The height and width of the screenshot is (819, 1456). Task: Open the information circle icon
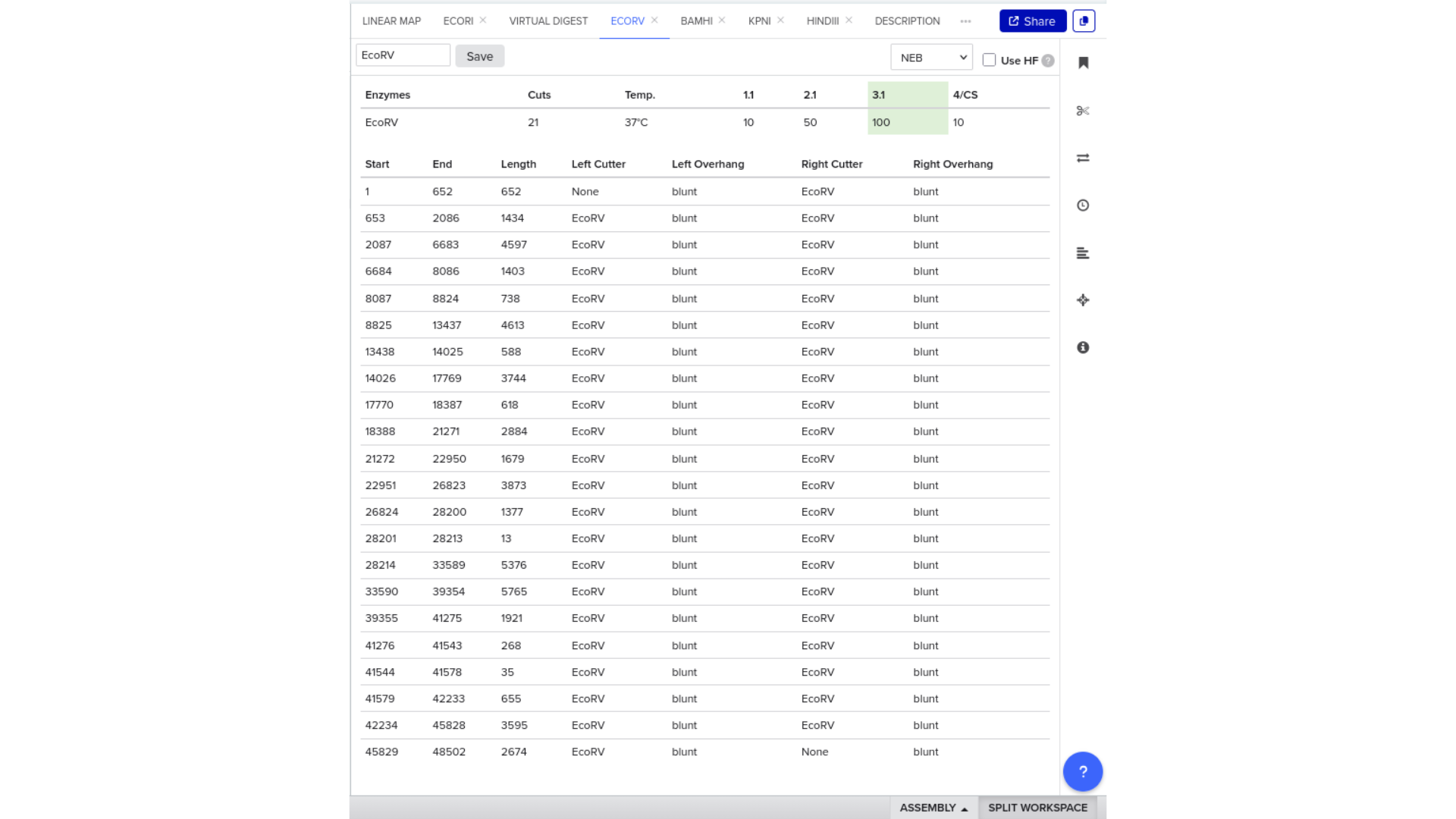(1083, 347)
